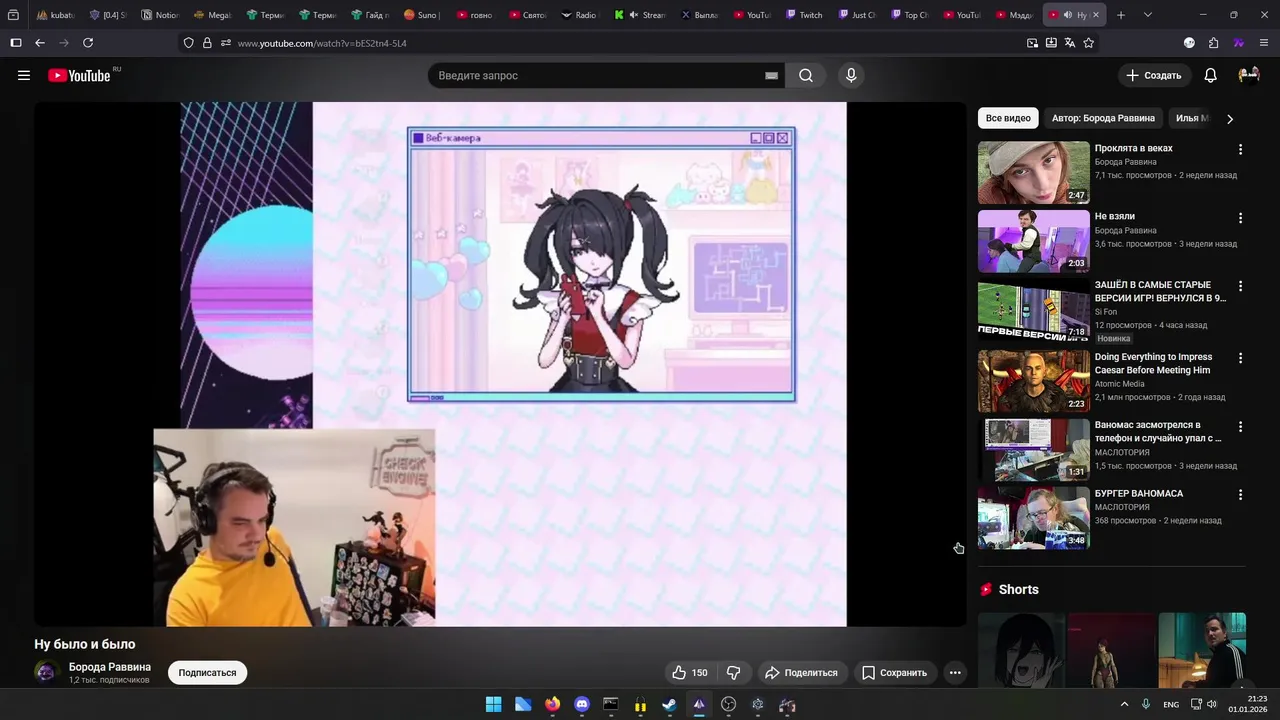
Task: Open the on-screen keyboard in search box
Action: pos(772,75)
